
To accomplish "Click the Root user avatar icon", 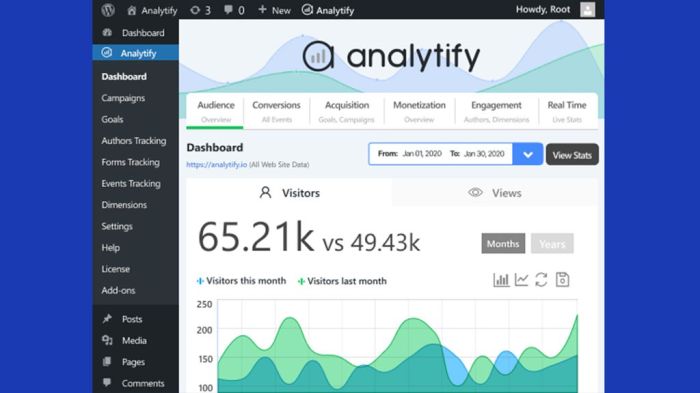I will click(x=588, y=9).
